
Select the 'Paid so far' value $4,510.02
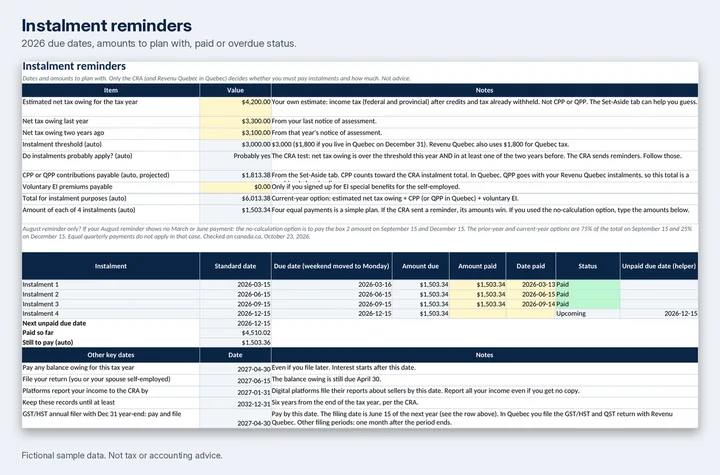[236, 333]
